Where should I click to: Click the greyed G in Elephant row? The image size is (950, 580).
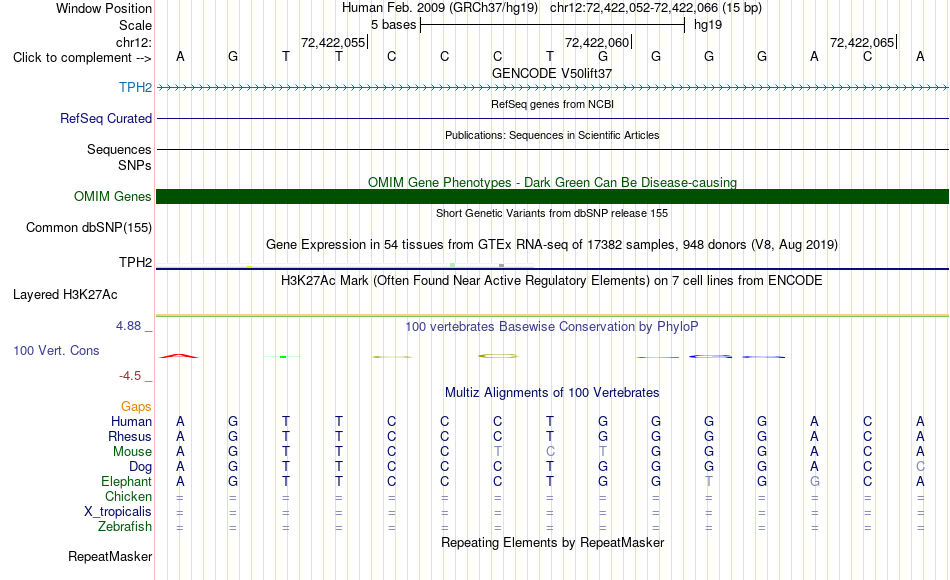(x=814, y=481)
